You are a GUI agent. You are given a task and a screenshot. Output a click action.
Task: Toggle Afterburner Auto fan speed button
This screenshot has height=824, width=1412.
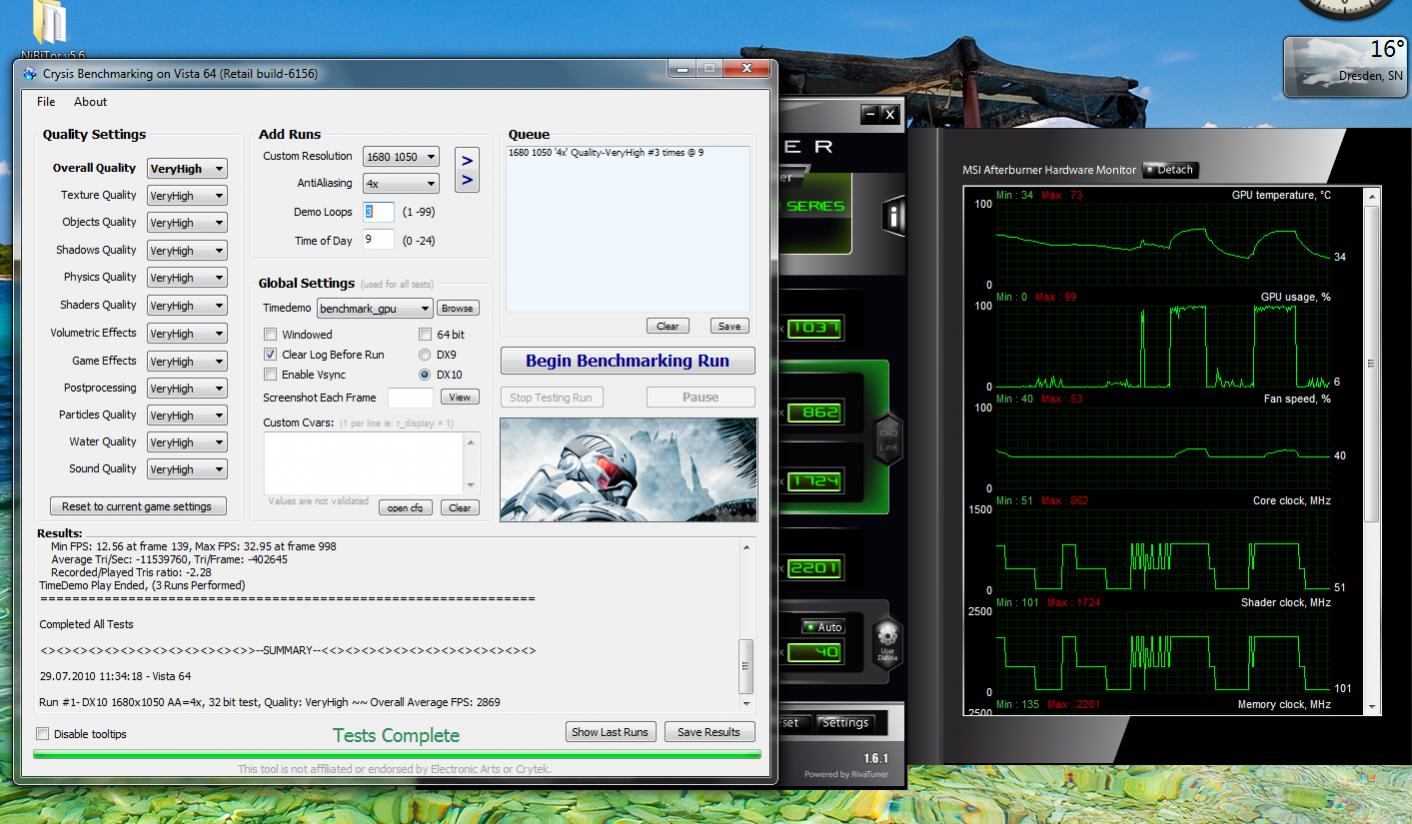pyautogui.click(x=824, y=627)
